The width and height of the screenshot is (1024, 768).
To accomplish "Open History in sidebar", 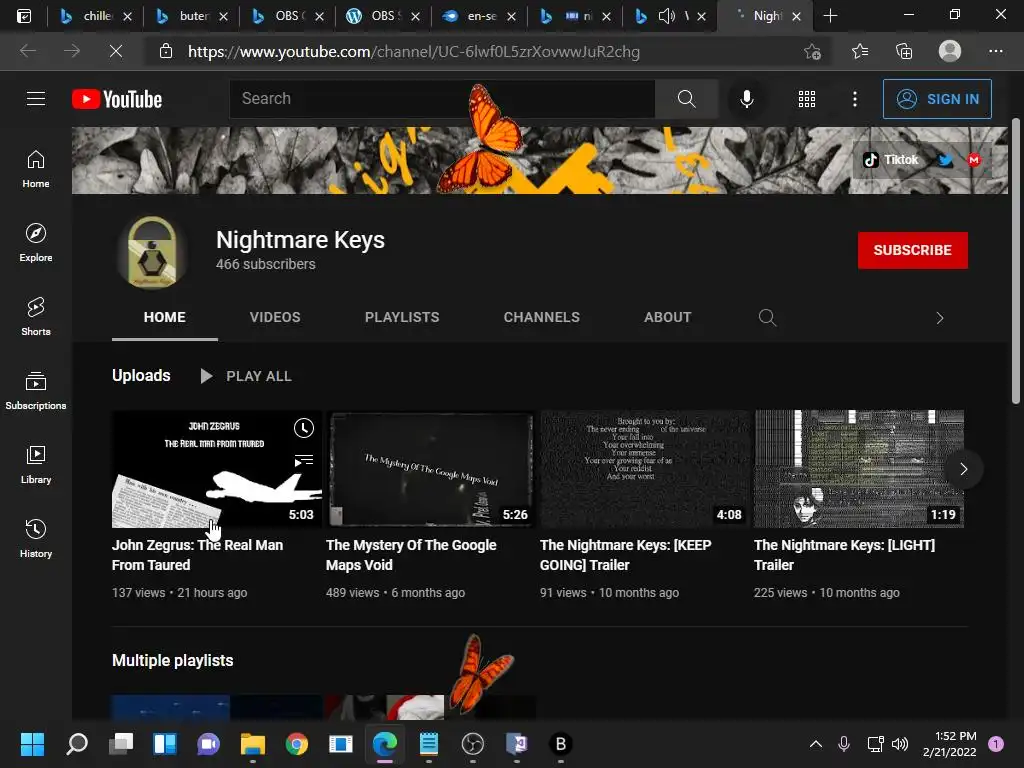I will [36, 538].
